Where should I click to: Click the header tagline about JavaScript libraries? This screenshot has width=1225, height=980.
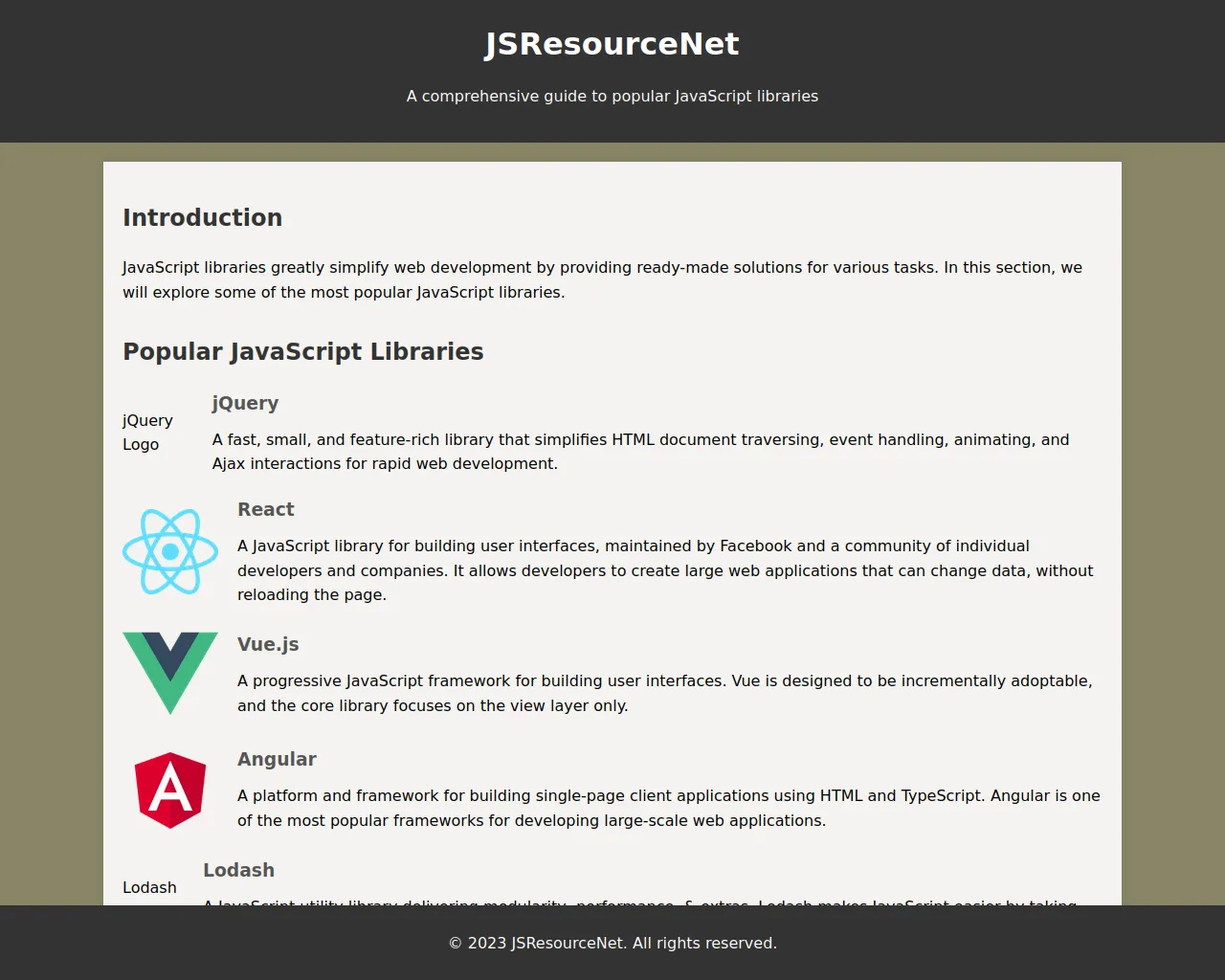point(612,96)
